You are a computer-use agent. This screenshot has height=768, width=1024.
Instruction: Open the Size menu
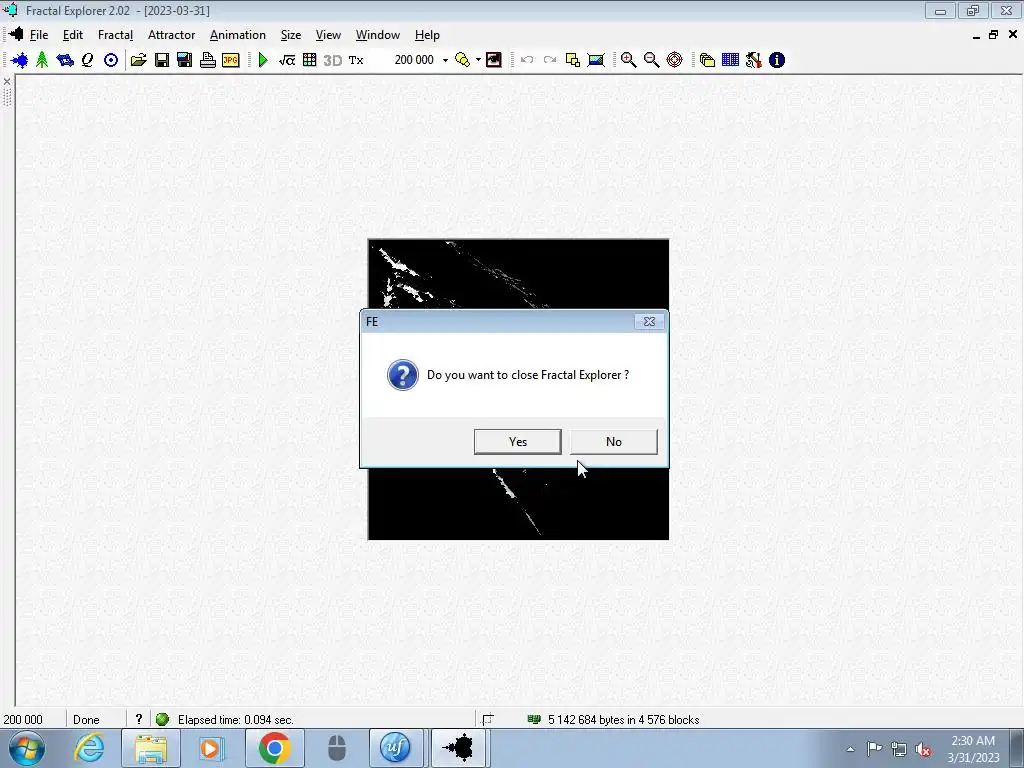291,35
